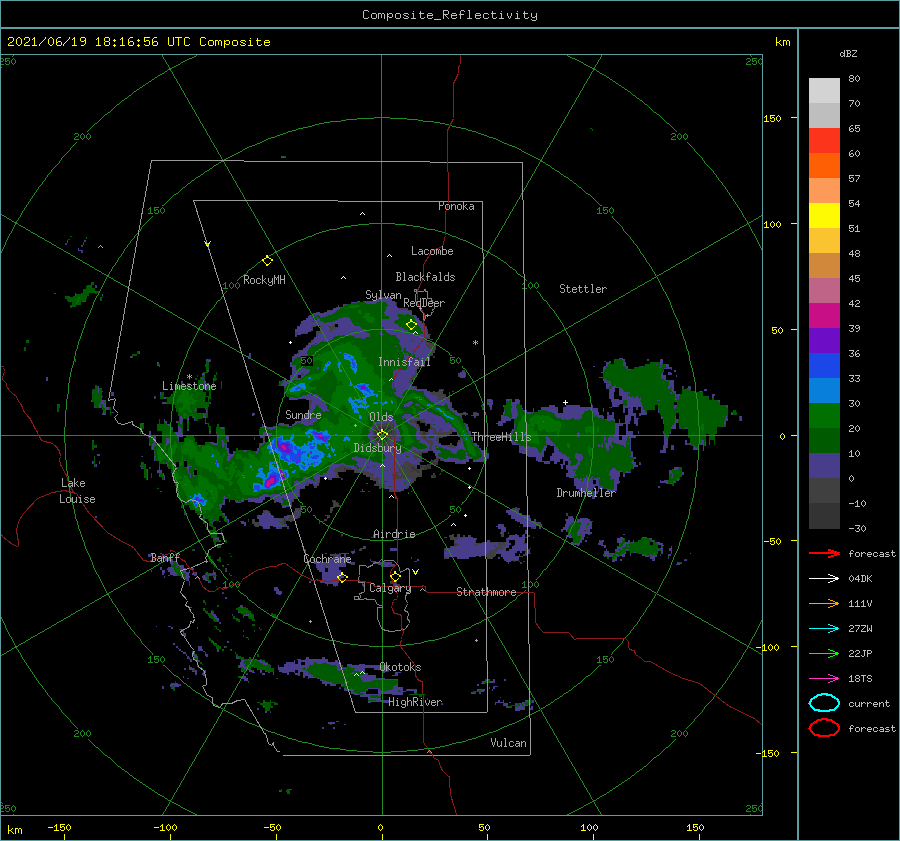Click the bright yellow swatch below 54
900x841 pixels.
[x=824, y=216]
